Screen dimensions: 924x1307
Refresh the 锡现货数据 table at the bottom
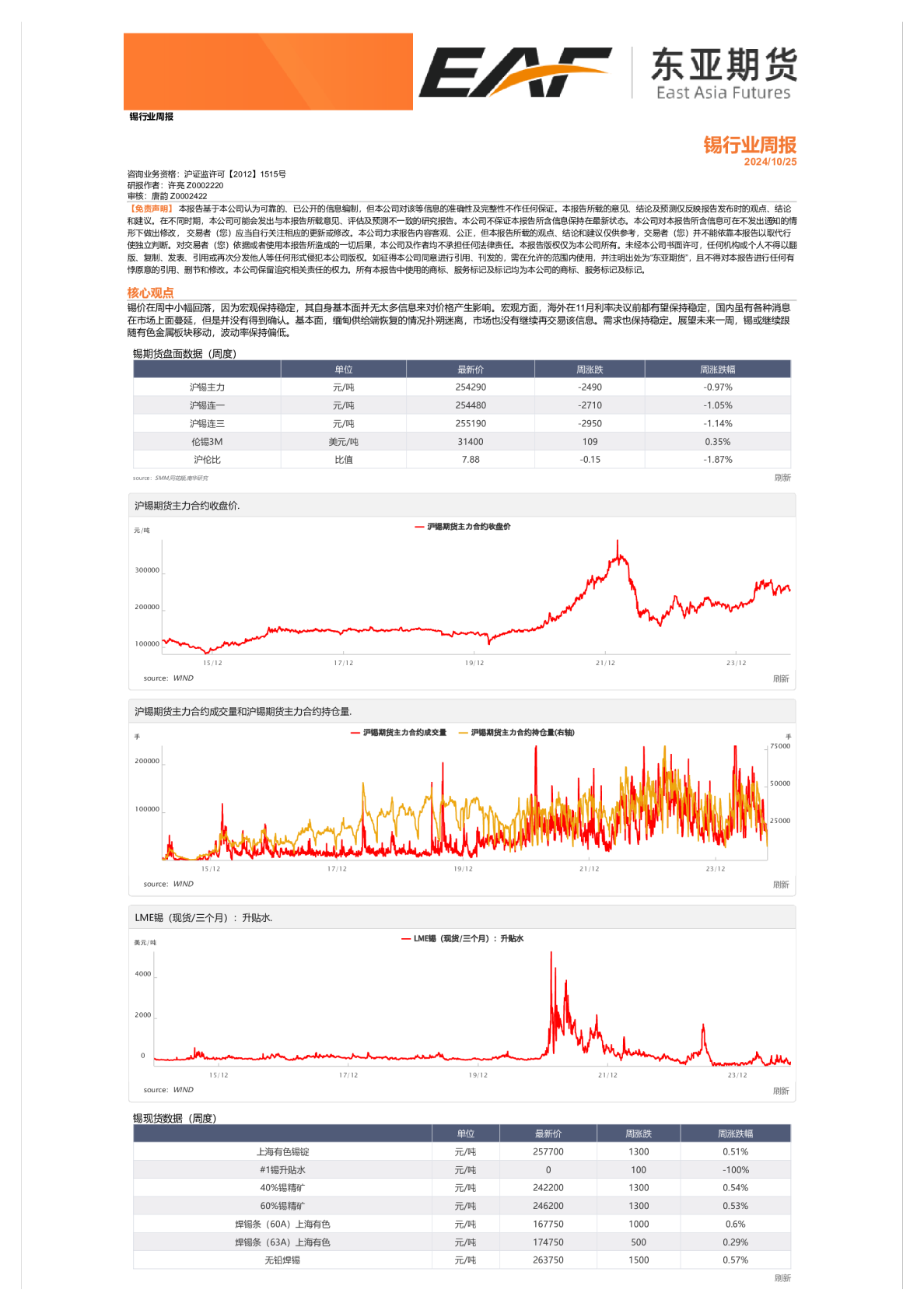782,1278
